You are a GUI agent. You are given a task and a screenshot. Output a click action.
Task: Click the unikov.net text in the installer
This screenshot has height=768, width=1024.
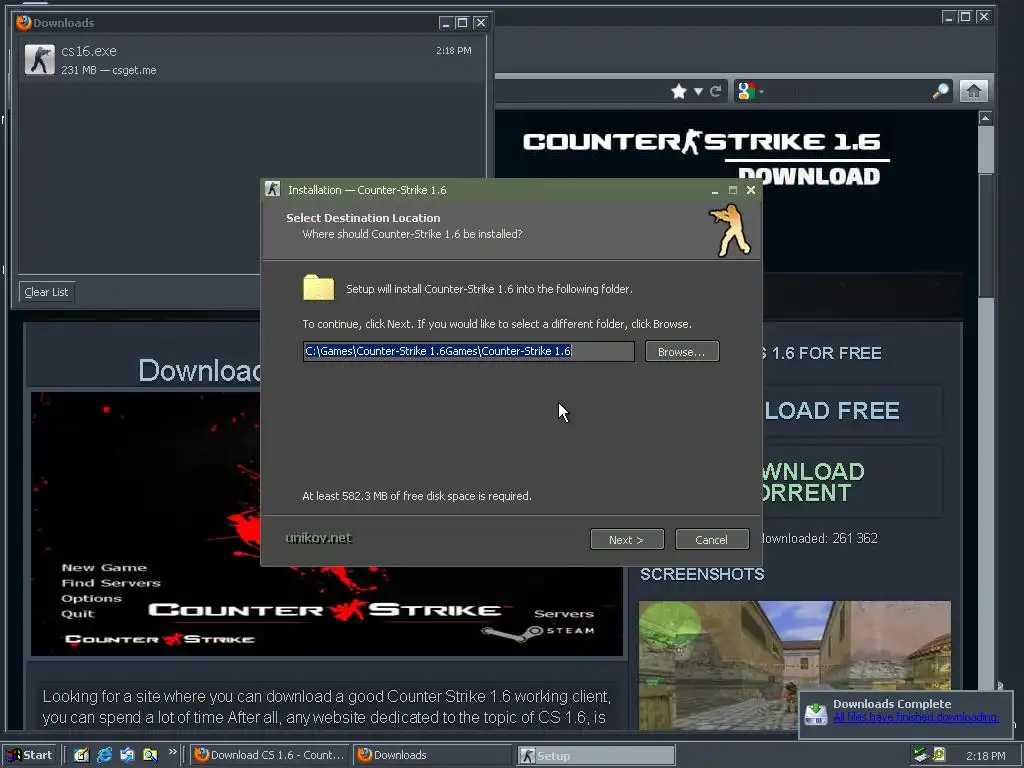pos(319,538)
